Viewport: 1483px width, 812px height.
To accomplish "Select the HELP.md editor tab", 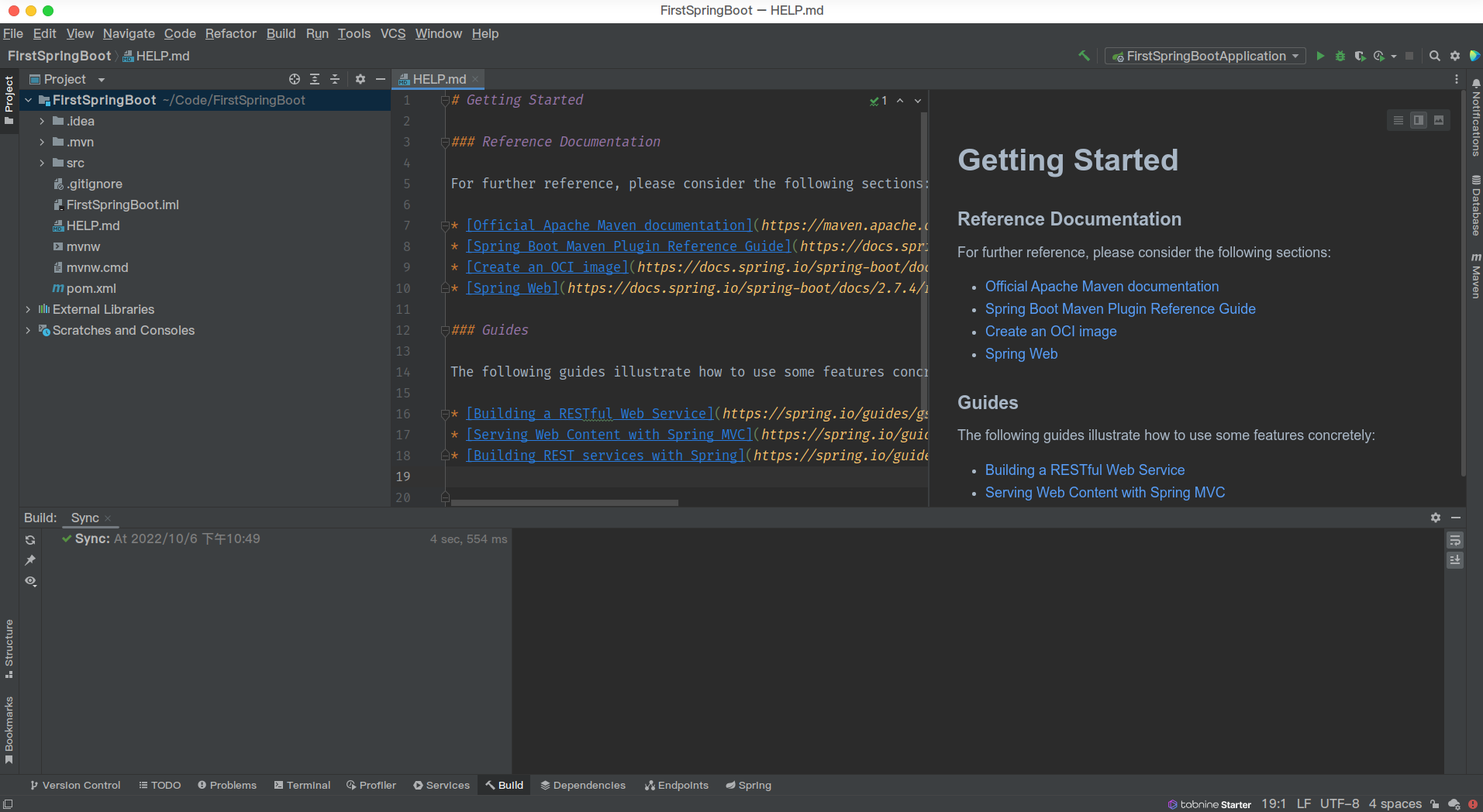I will point(439,79).
